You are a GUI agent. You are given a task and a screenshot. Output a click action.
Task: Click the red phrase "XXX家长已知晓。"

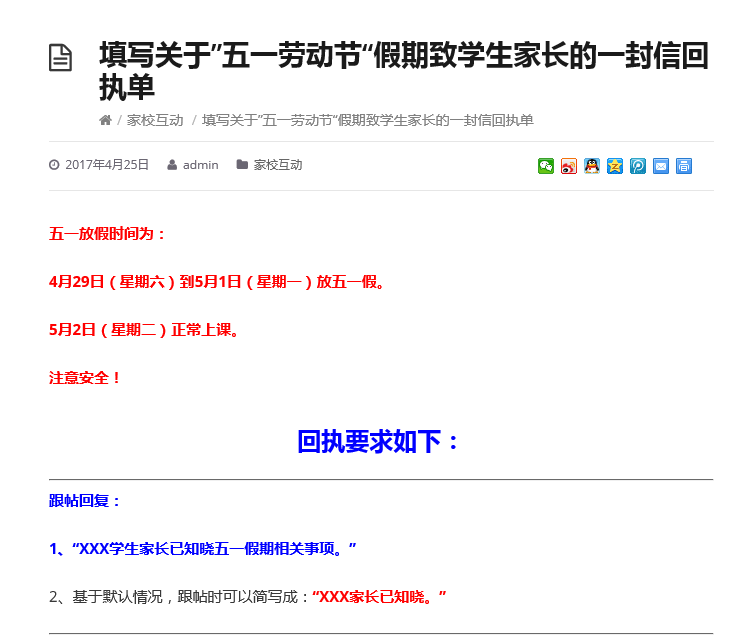[x=379, y=597]
